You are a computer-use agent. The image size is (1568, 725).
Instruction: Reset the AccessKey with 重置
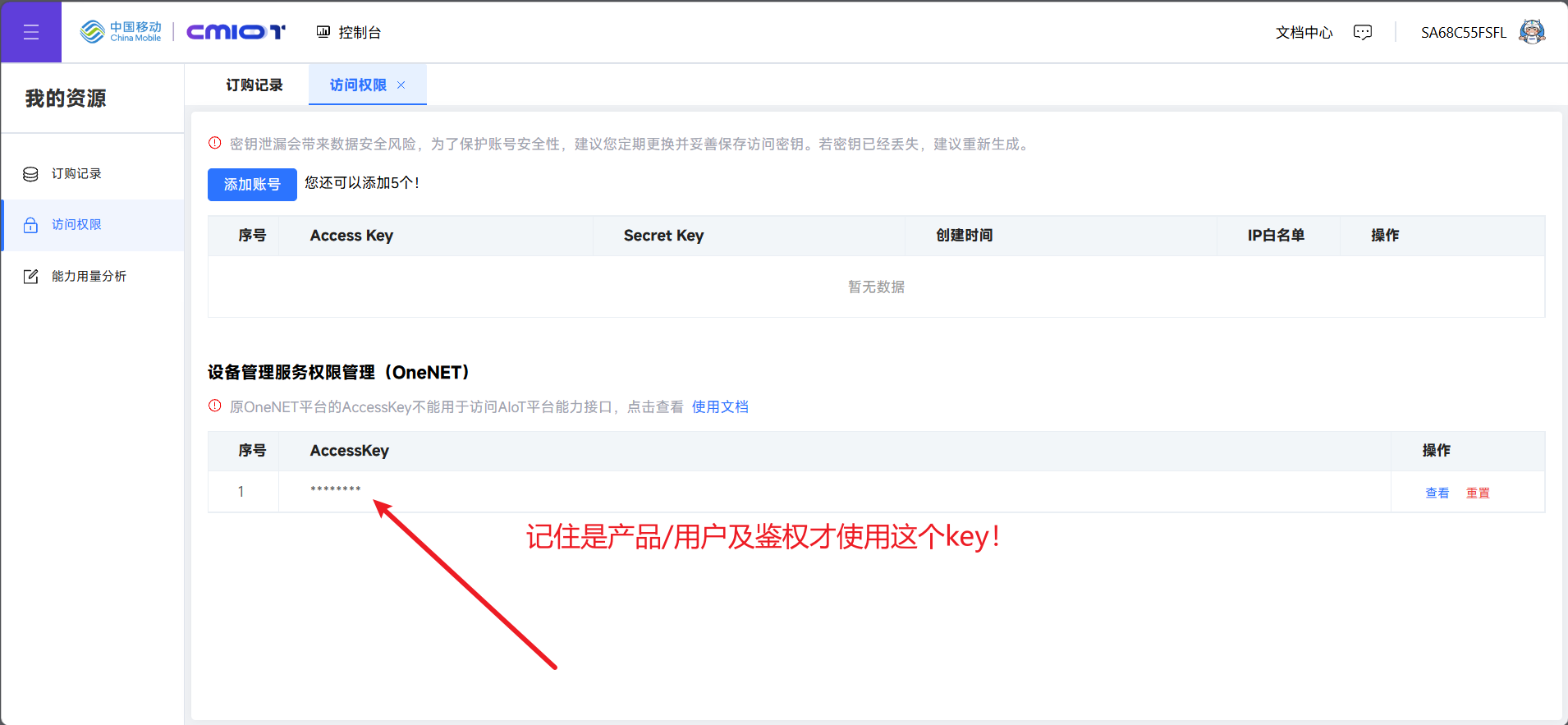pos(1478,493)
